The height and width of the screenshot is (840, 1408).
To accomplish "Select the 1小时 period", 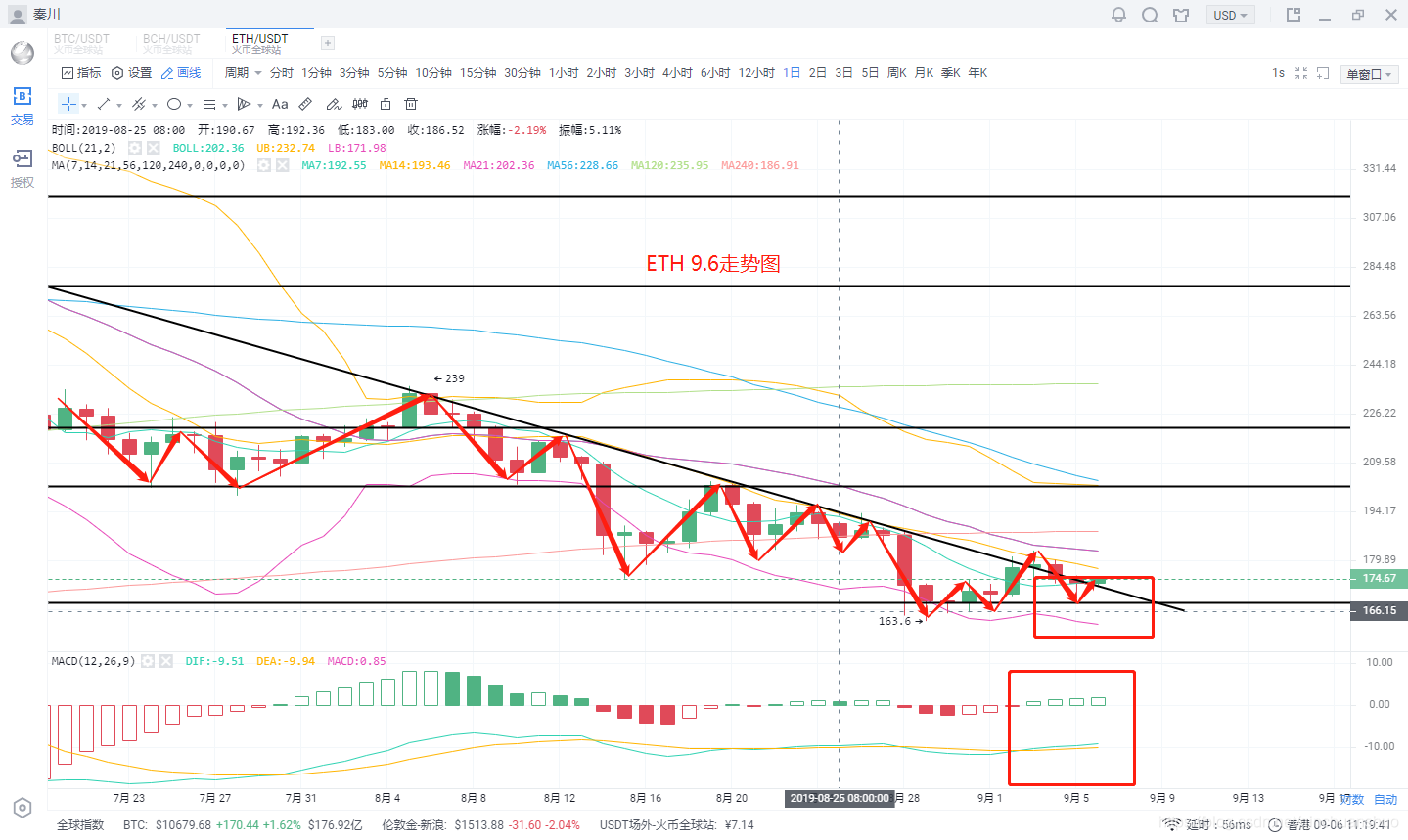I will pyautogui.click(x=564, y=73).
